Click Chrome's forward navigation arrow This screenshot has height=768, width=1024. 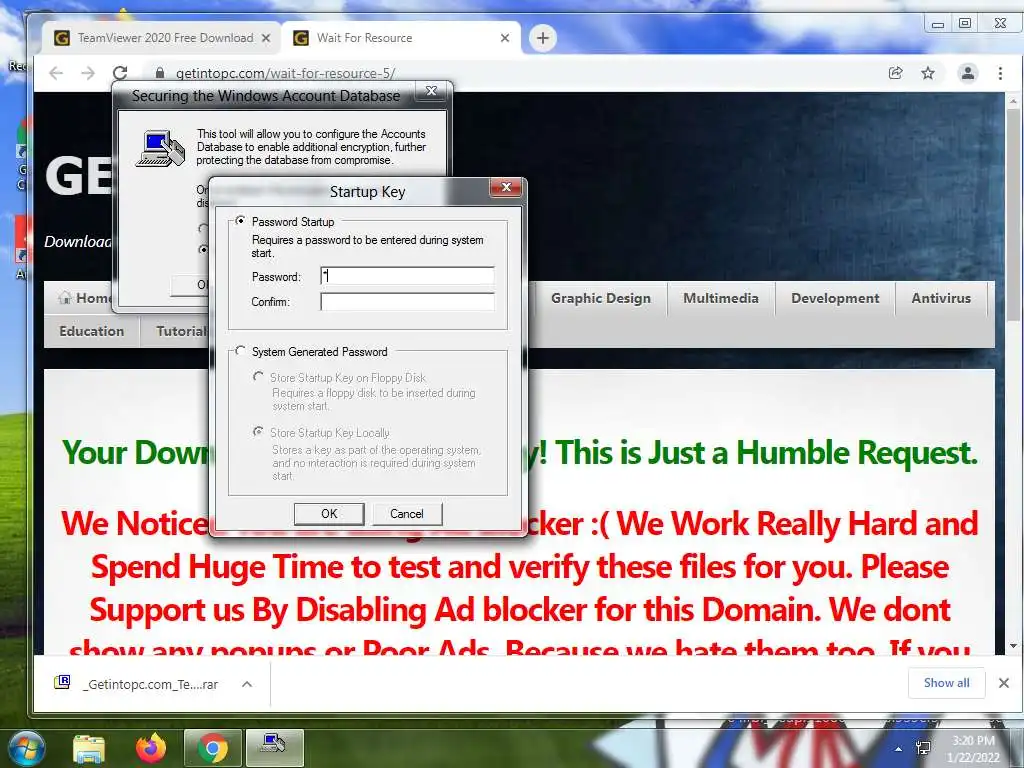point(88,73)
